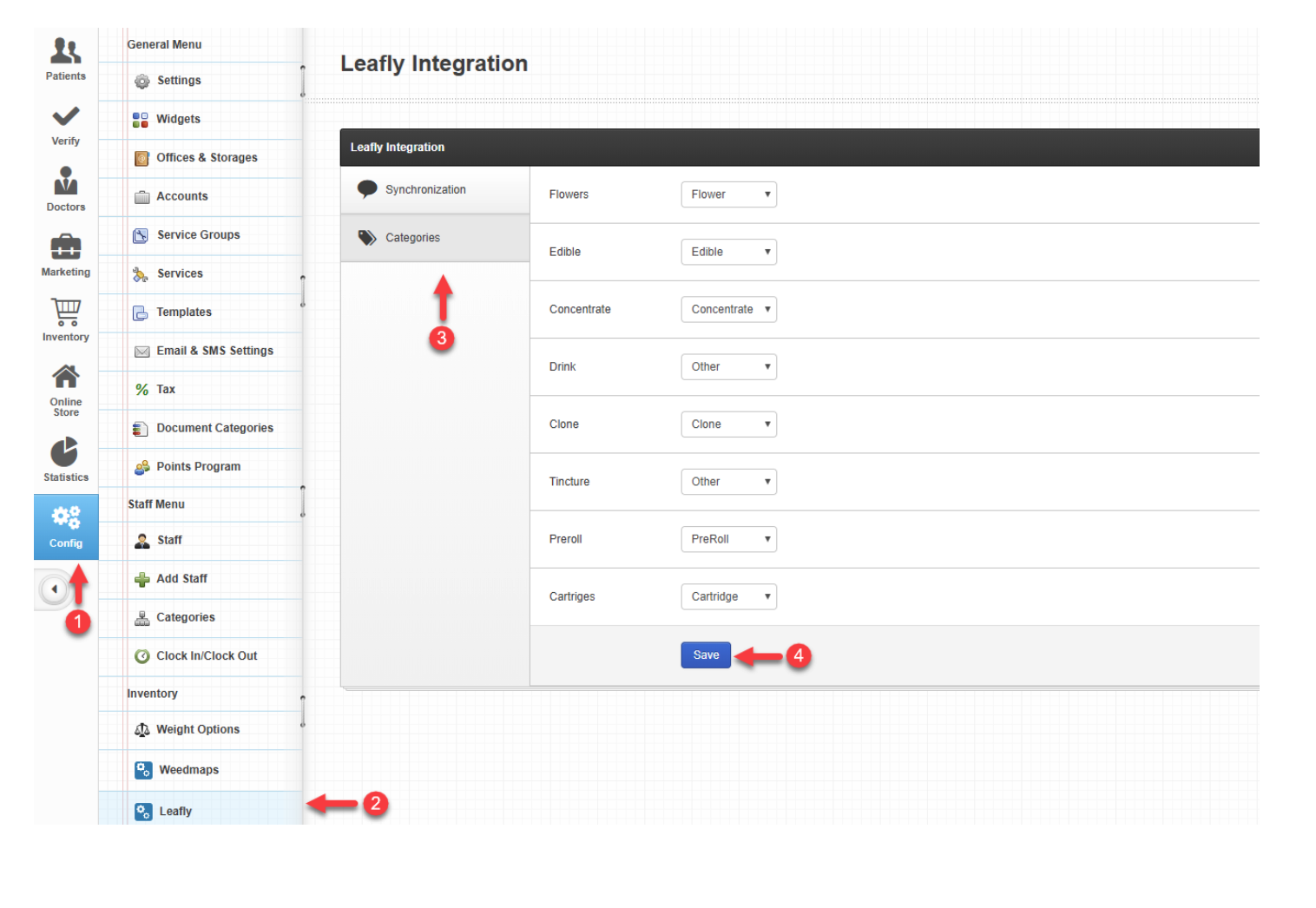The image size is (1316, 908).
Task: Open the Email & SMS Settings link
Action: coord(215,351)
